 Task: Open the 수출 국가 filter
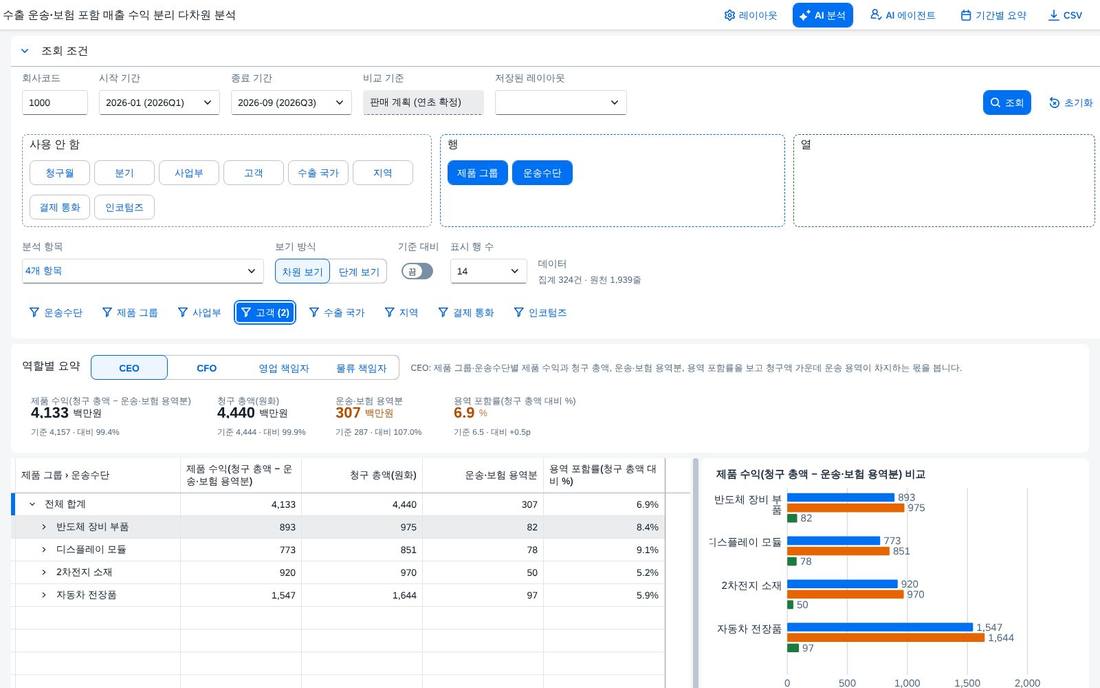337,312
